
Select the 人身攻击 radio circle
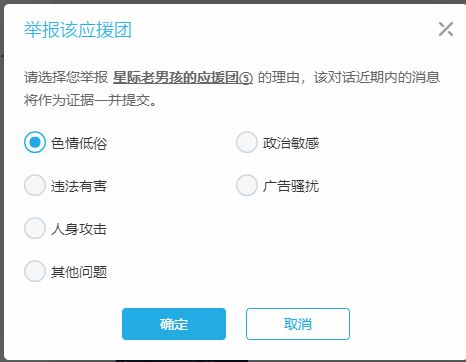pos(35,228)
